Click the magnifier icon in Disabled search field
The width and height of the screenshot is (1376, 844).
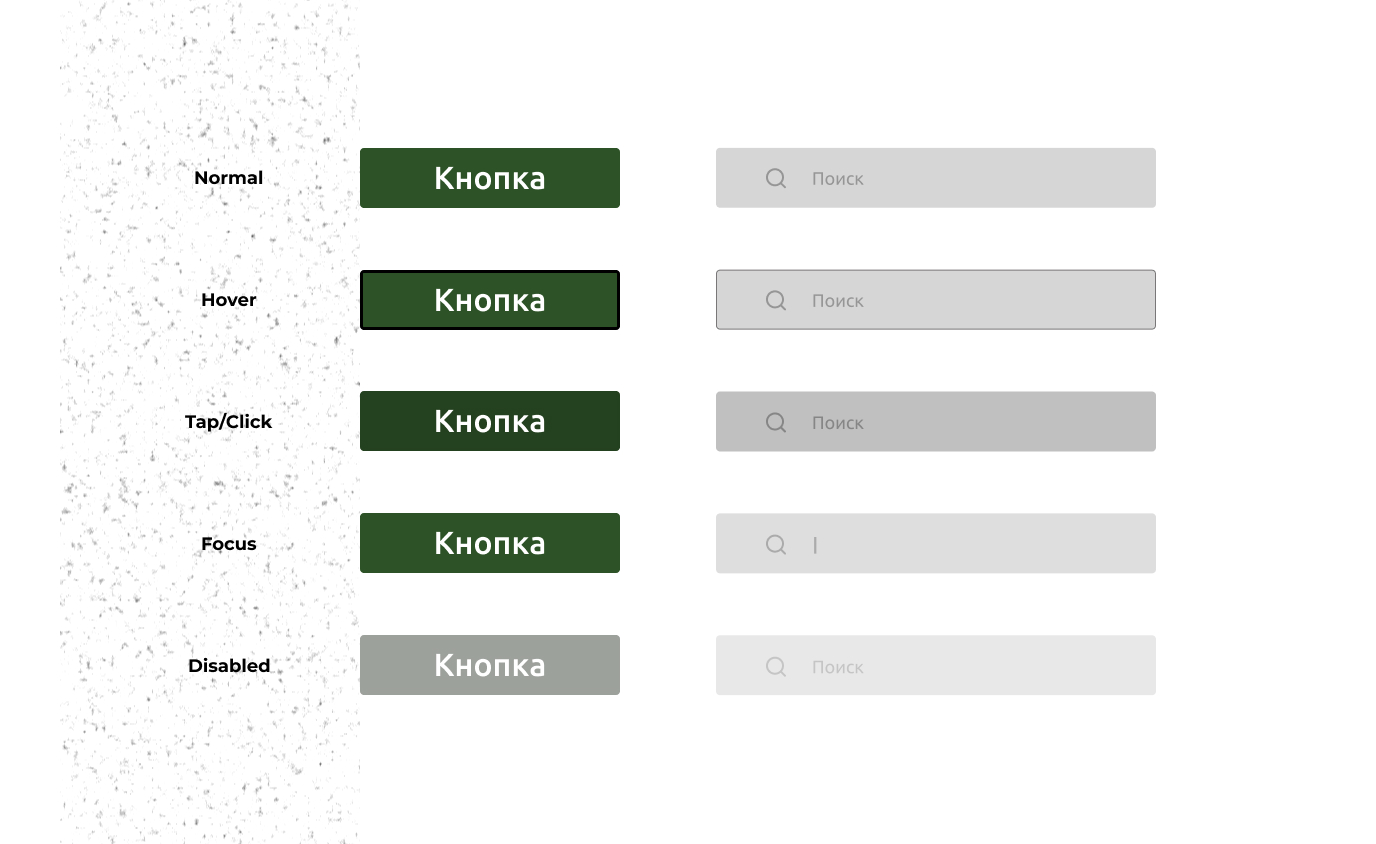(x=776, y=666)
